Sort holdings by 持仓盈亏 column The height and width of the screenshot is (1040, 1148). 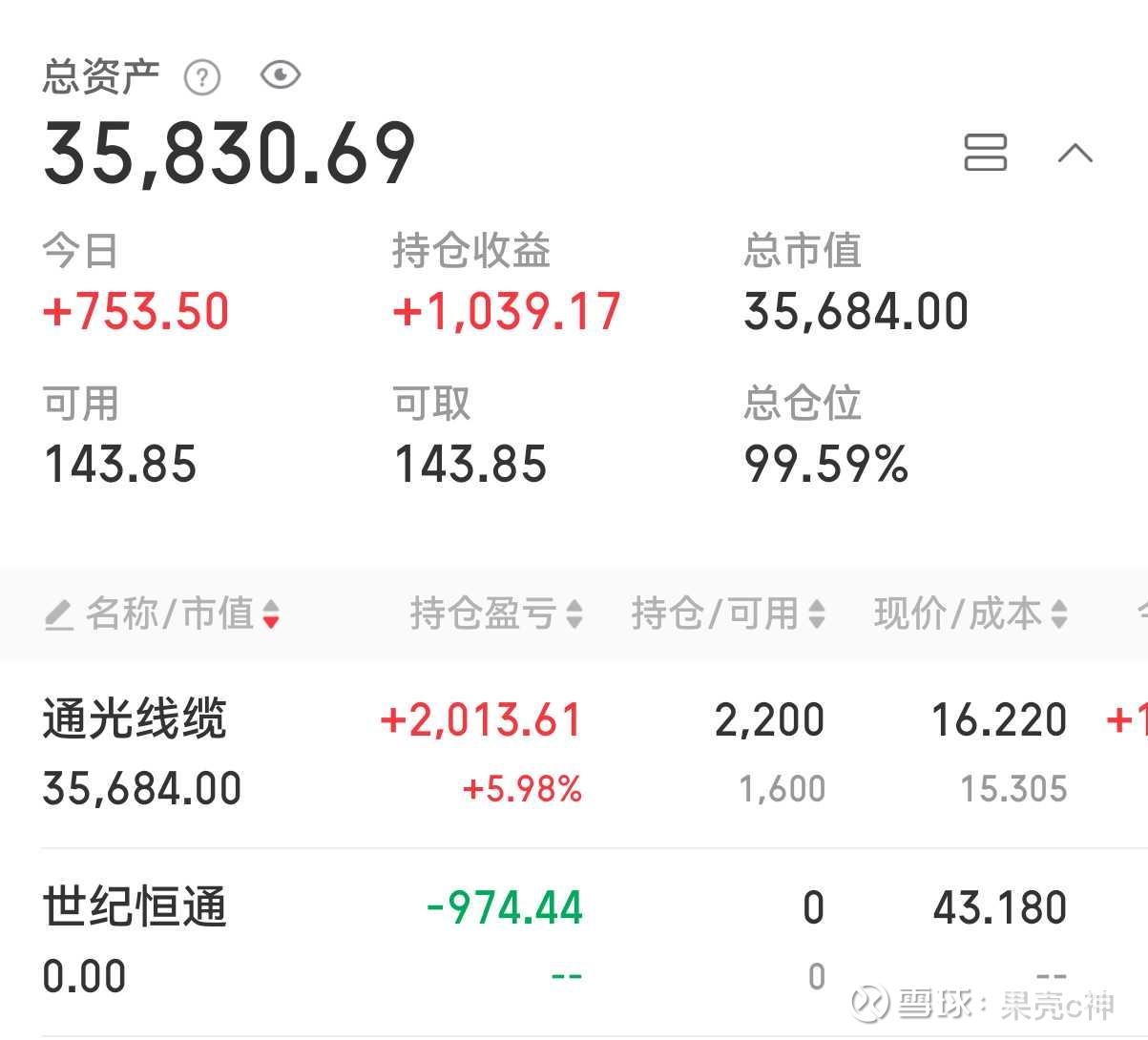495,614
